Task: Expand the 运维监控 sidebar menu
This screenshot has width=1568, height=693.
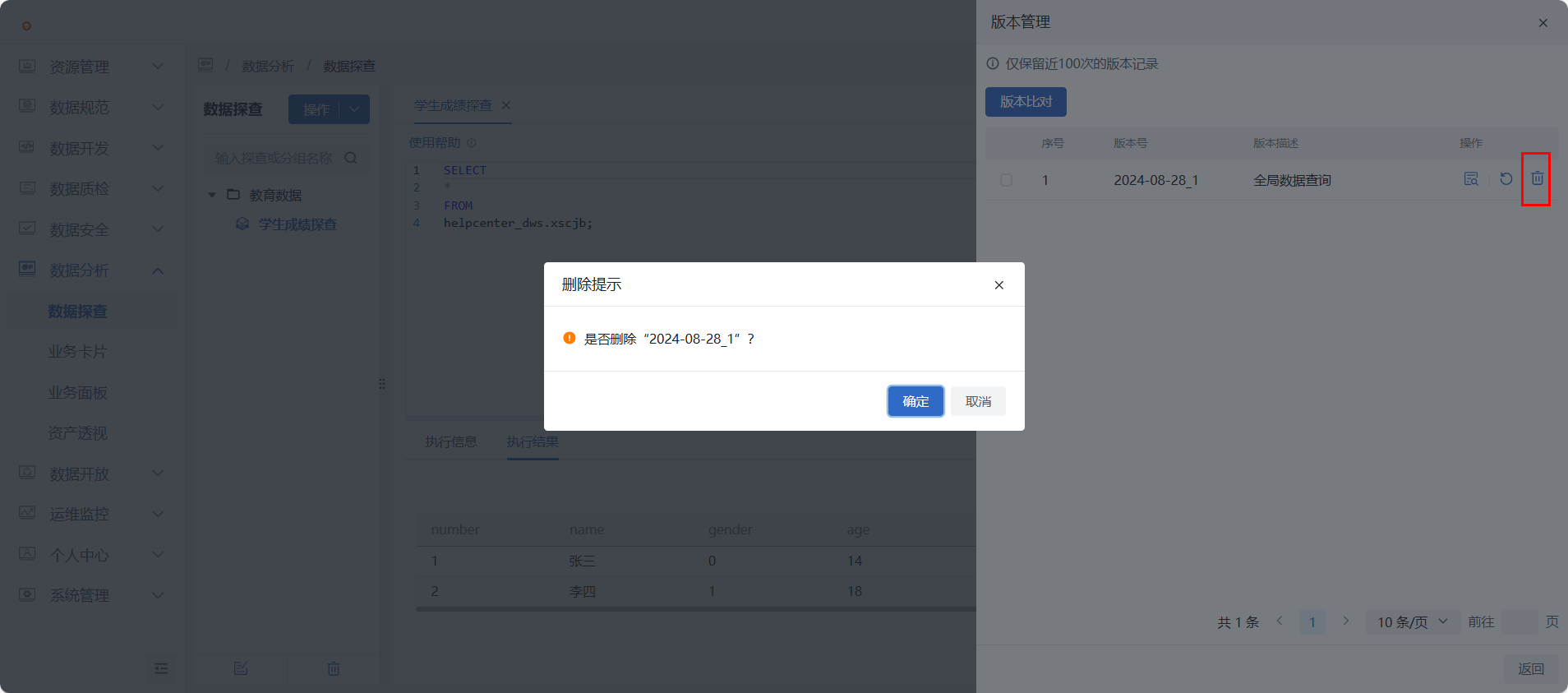Action: point(158,514)
